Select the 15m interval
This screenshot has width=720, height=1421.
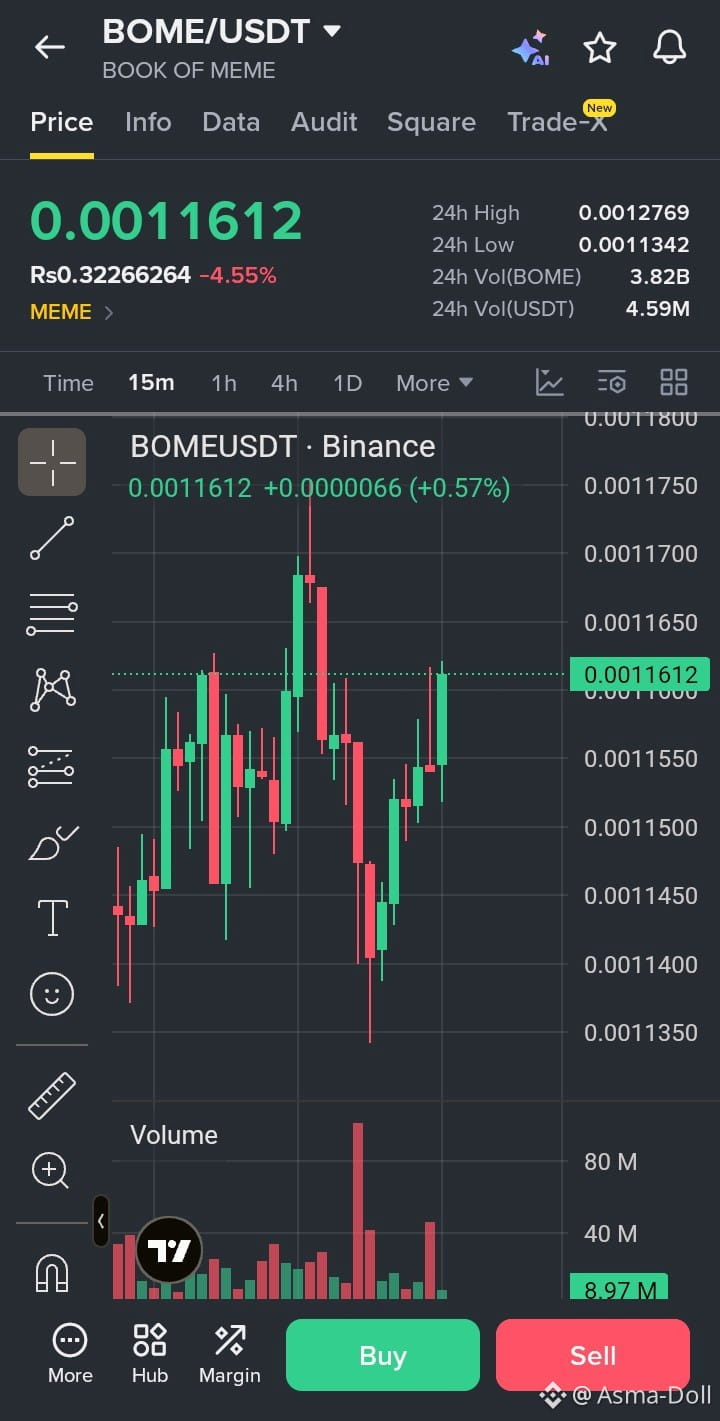tap(151, 383)
